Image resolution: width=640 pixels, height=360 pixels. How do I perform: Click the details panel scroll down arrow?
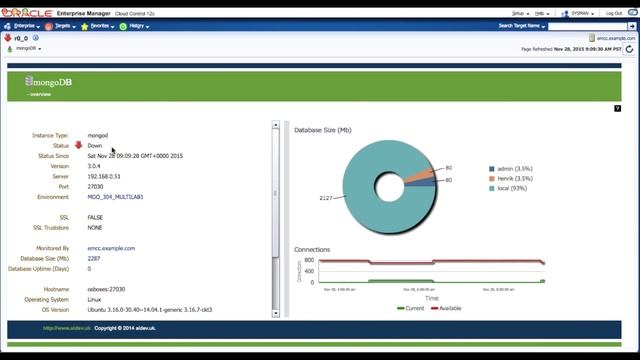pyautogui.click(x=276, y=313)
